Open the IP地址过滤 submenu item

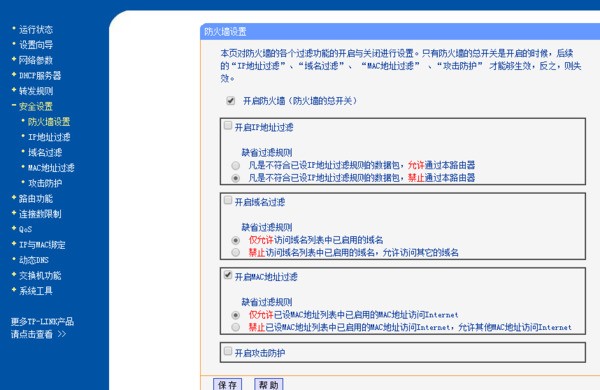tap(49, 137)
